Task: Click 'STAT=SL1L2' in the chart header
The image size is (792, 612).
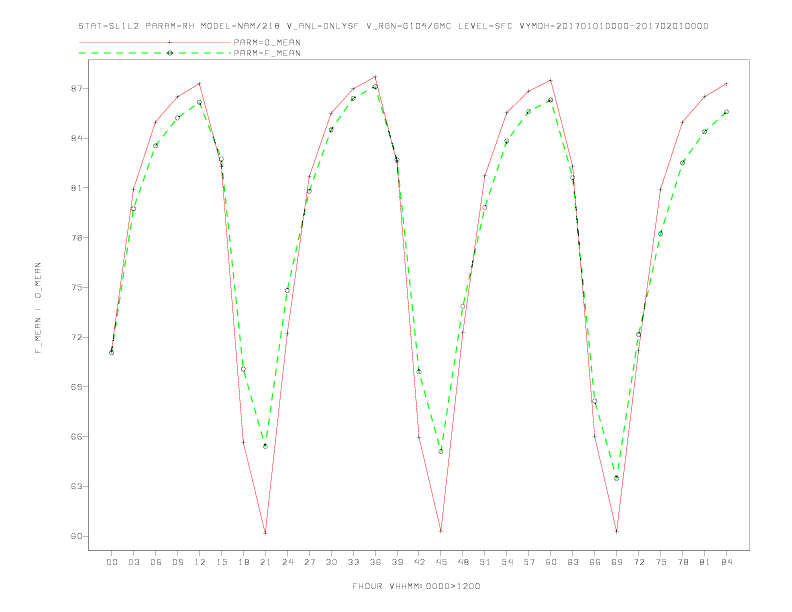Action: point(109,26)
